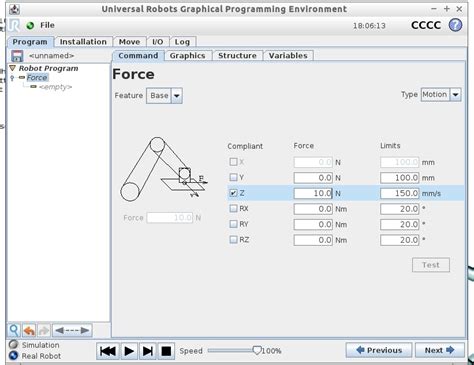Enable compliance on Y axis
Screen dimensions: 474x365
(233, 177)
